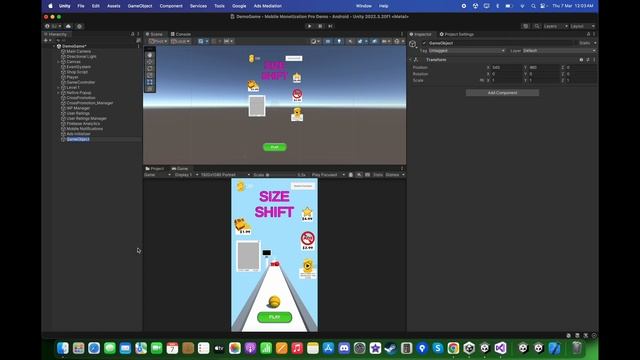Screen dimensions: 640x360
Task: Click the Hierarchy add (+) button
Action: pyautogui.click(x=46, y=40)
